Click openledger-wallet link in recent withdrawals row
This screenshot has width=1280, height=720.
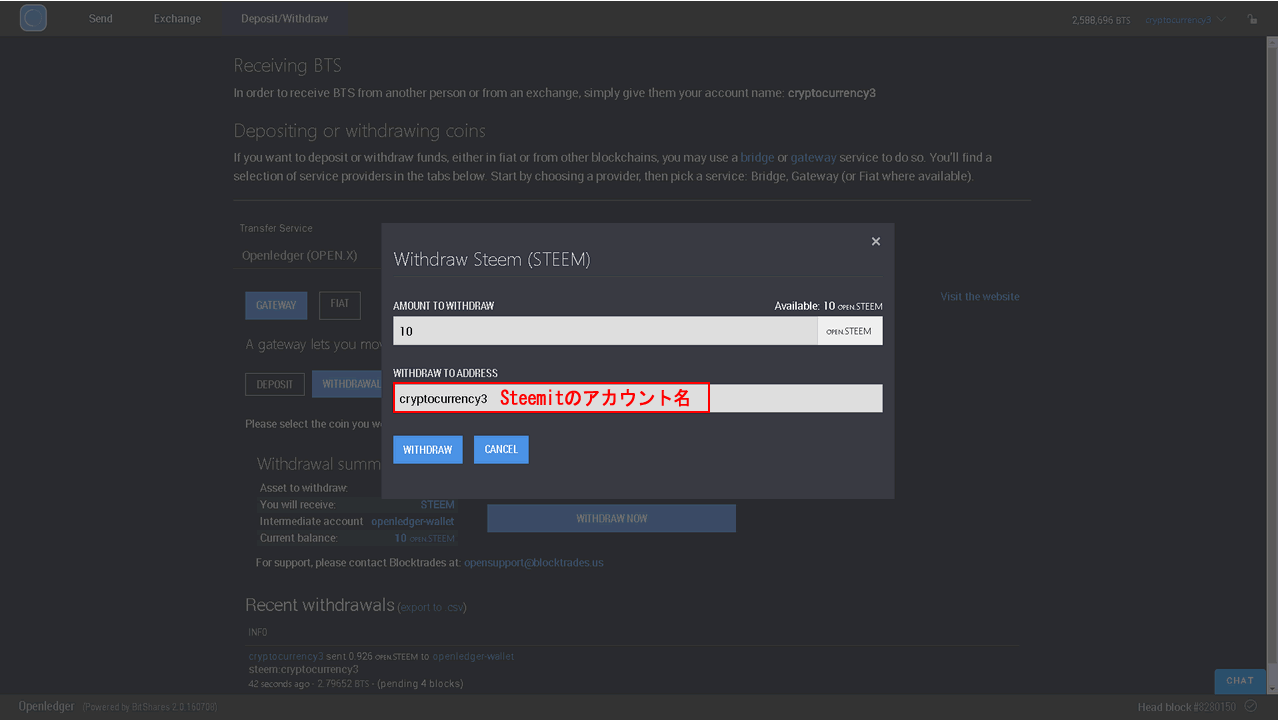pos(473,656)
